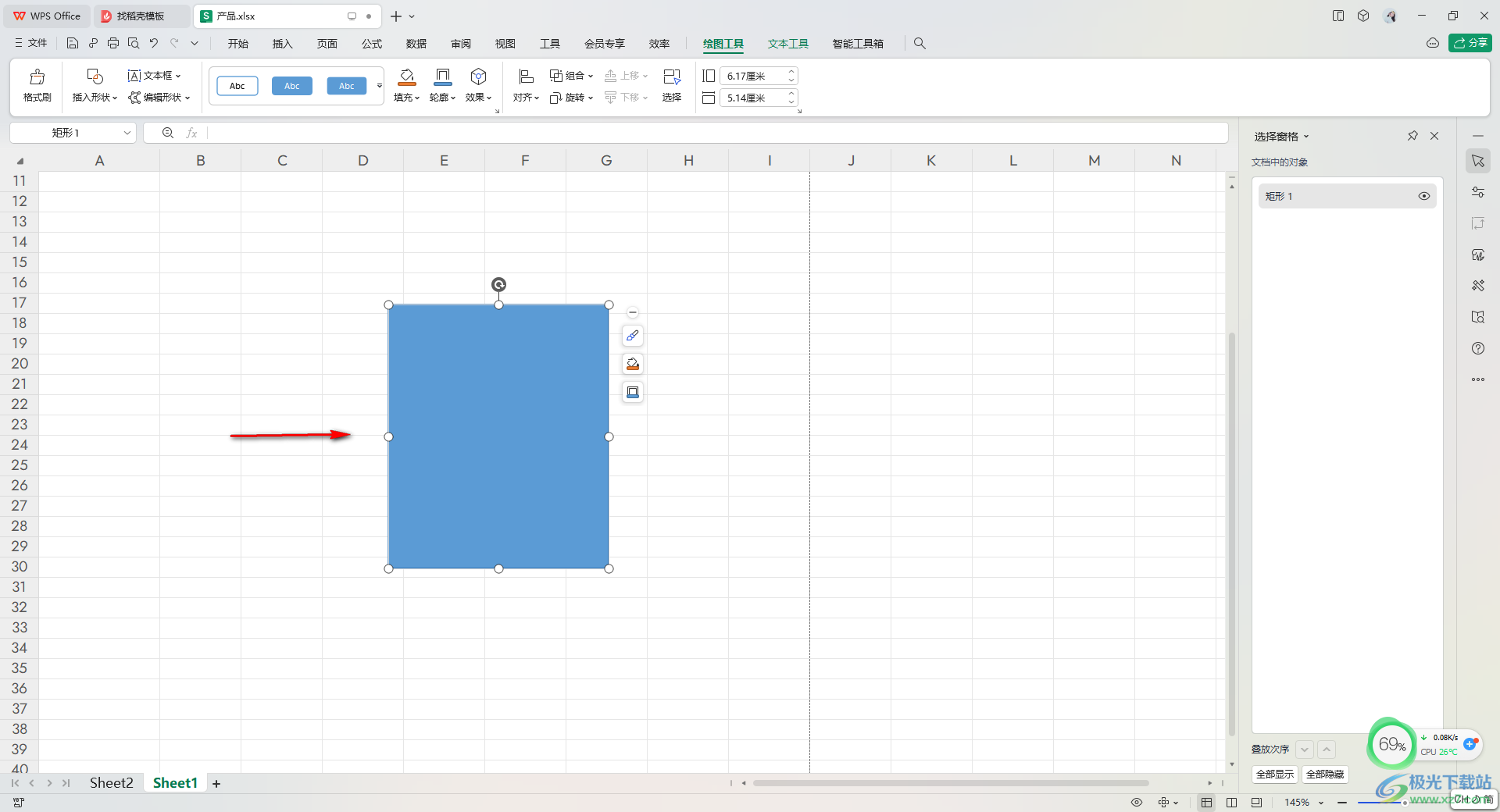The width and height of the screenshot is (1500, 812).
Task: Click the 分享 share button
Action: 1470,43
